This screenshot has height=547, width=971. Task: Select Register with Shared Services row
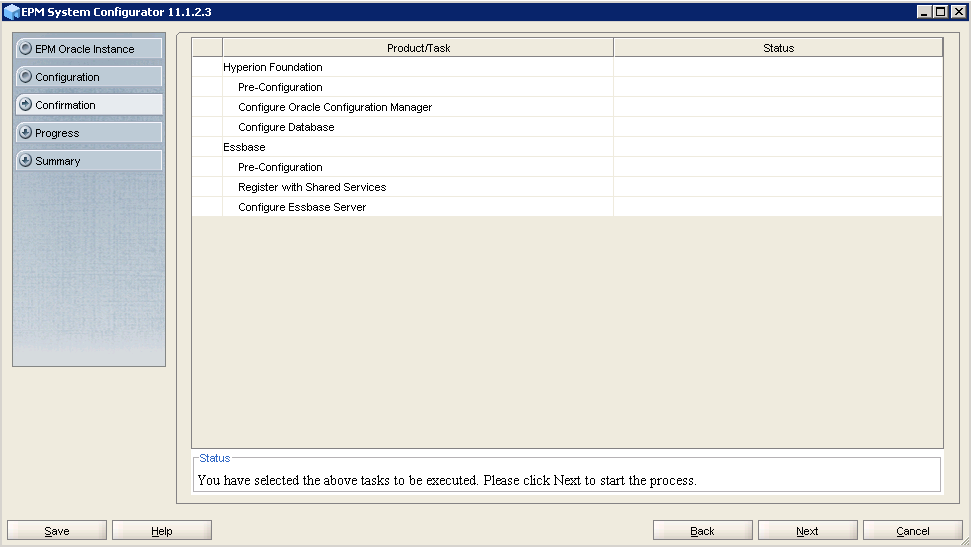coord(567,186)
